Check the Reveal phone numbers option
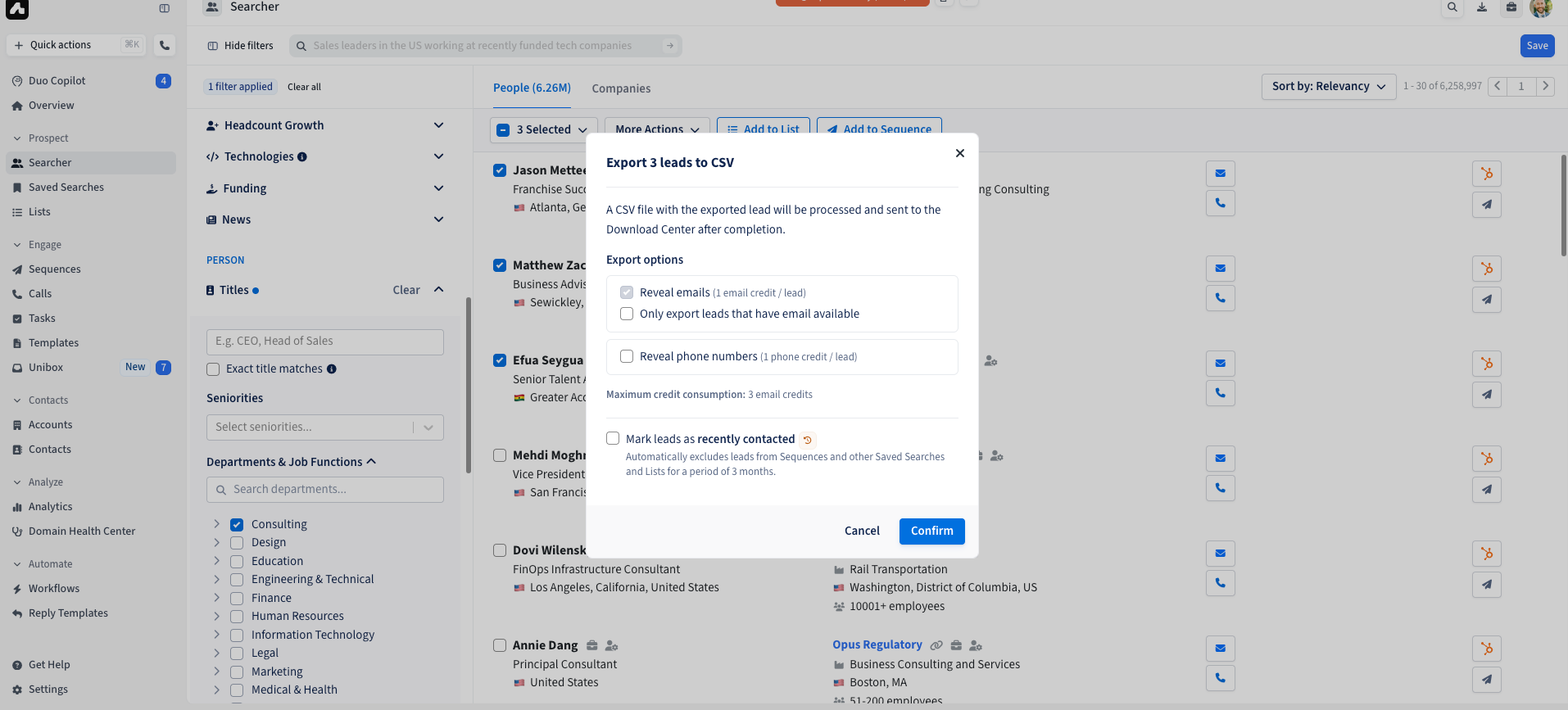Viewport: 1568px width, 710px height. 627,356
